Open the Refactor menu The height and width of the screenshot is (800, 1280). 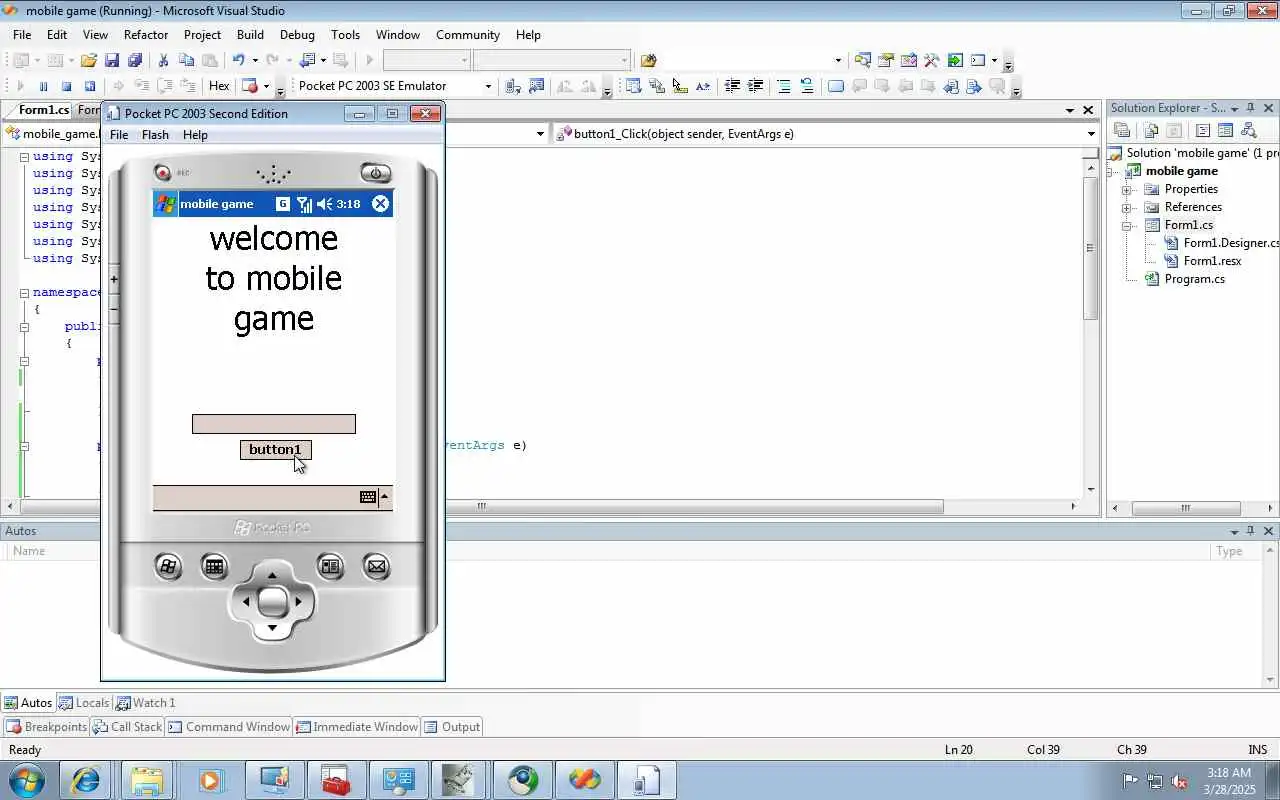tap(146, 35)
